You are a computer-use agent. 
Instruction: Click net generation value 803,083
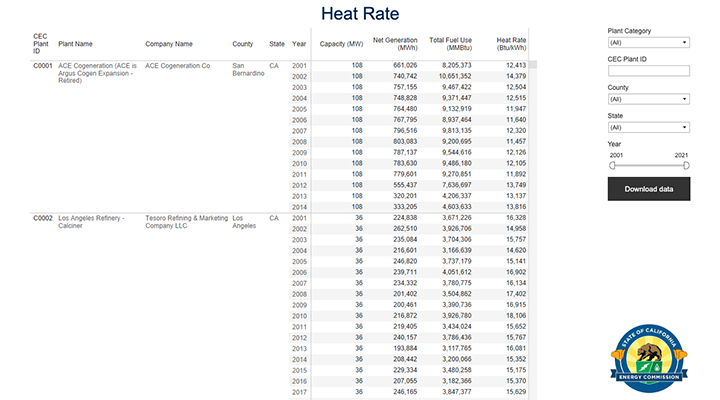point(405,141)
